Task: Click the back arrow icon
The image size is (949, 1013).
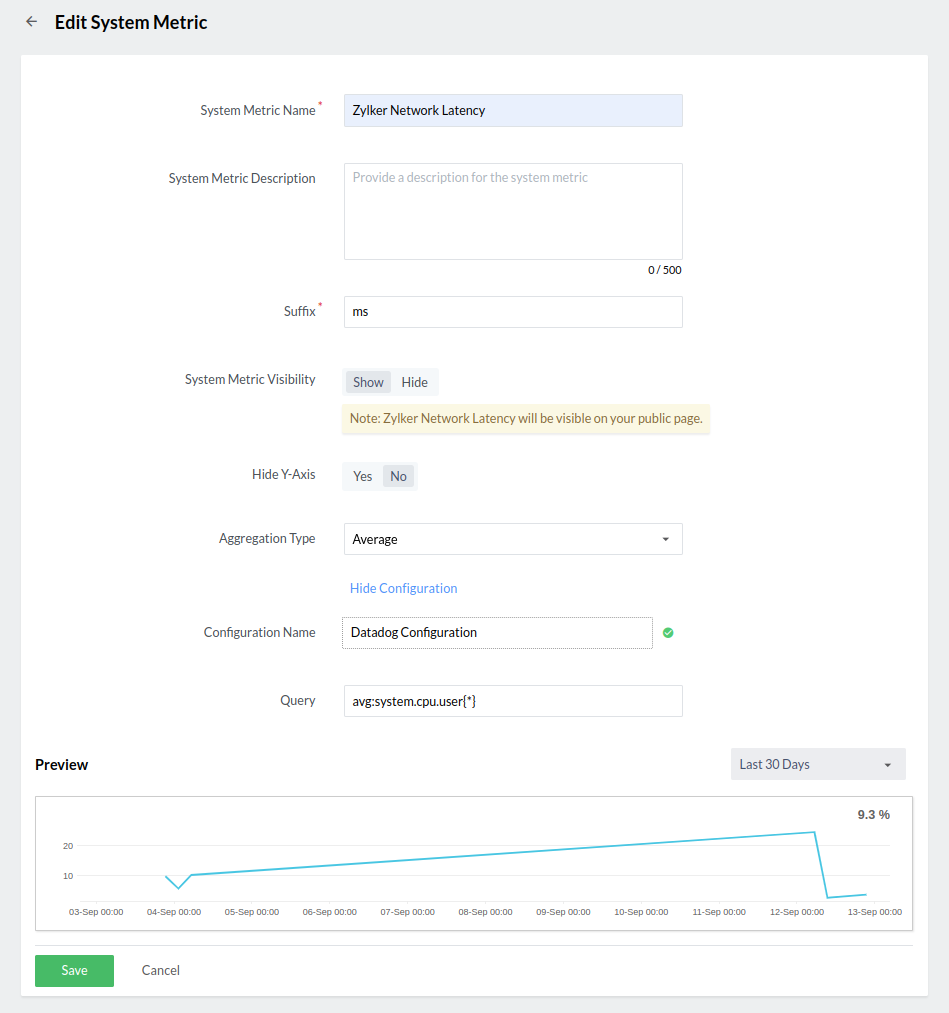Action: [32, 21]
